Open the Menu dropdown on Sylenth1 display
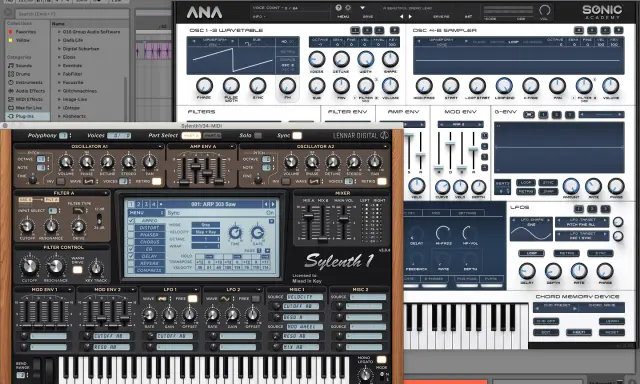The image size is (640, 384). click(147, 213)
